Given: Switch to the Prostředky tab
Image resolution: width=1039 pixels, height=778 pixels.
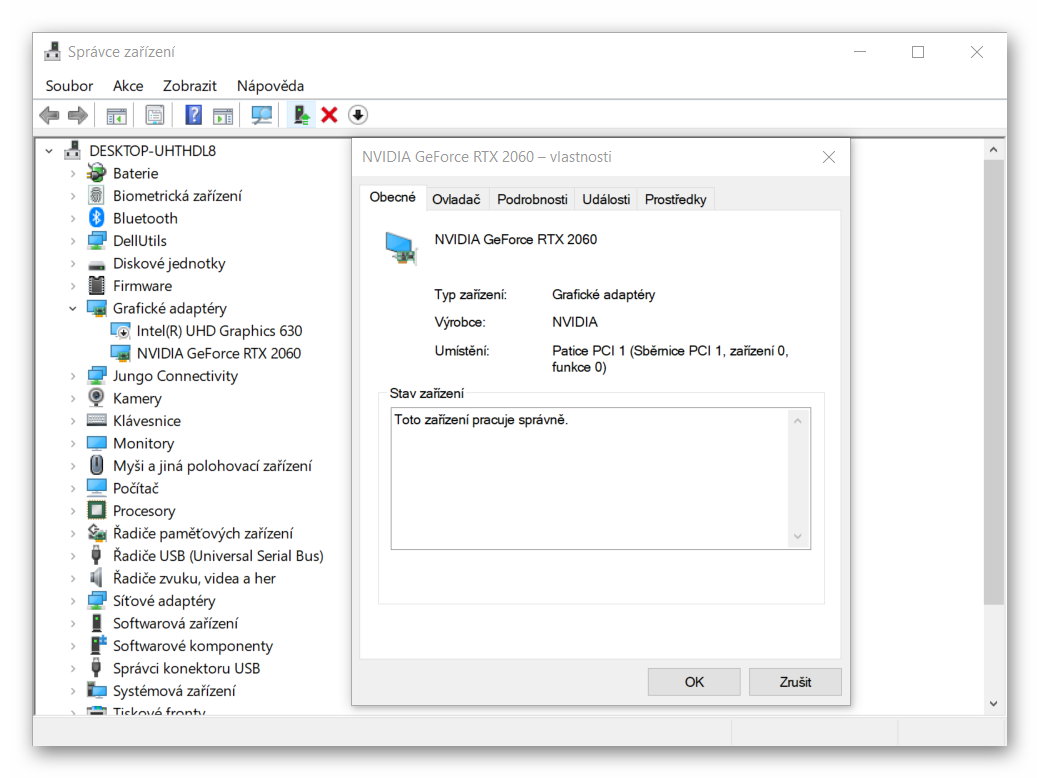Looking at the screenshot, I should (x=675, y=199).
